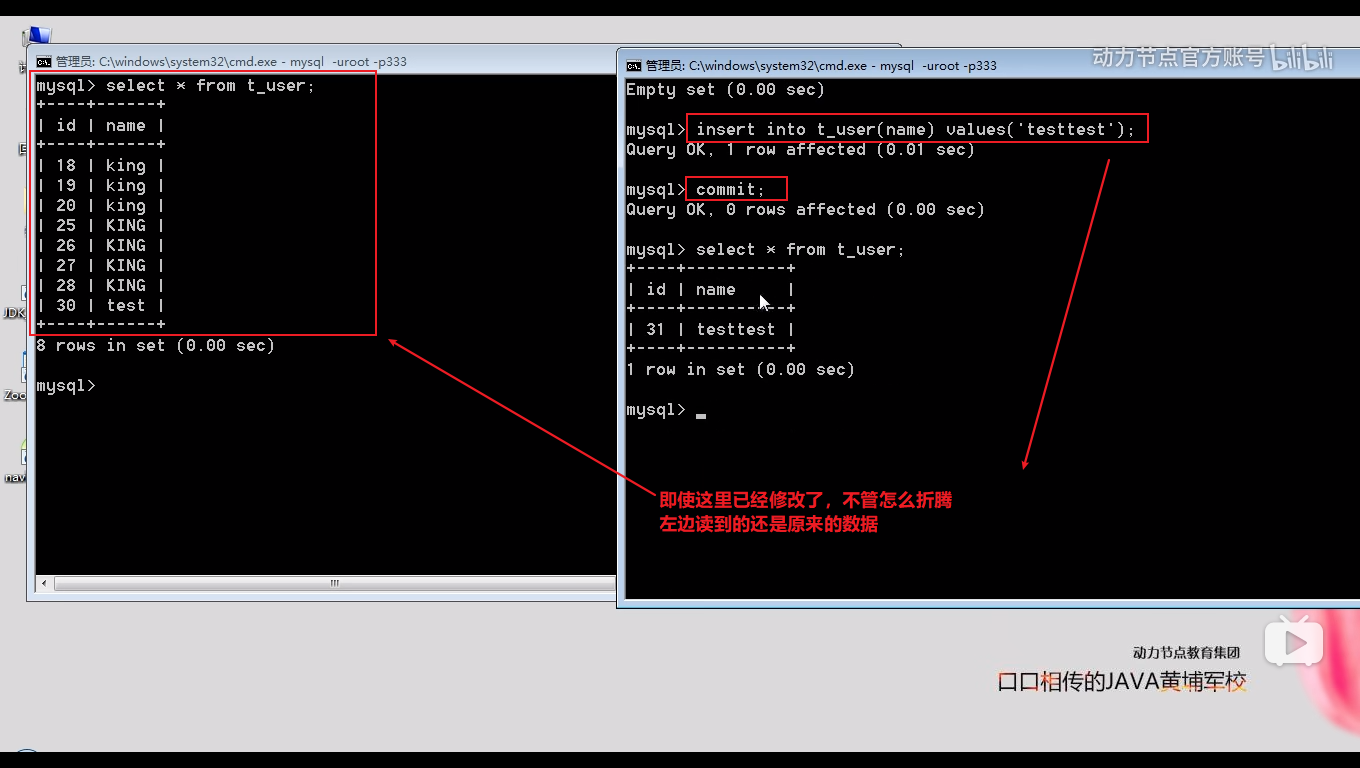Select the row '25 | KING'
Screen dimensions: 1360x768
click(101, 226)
